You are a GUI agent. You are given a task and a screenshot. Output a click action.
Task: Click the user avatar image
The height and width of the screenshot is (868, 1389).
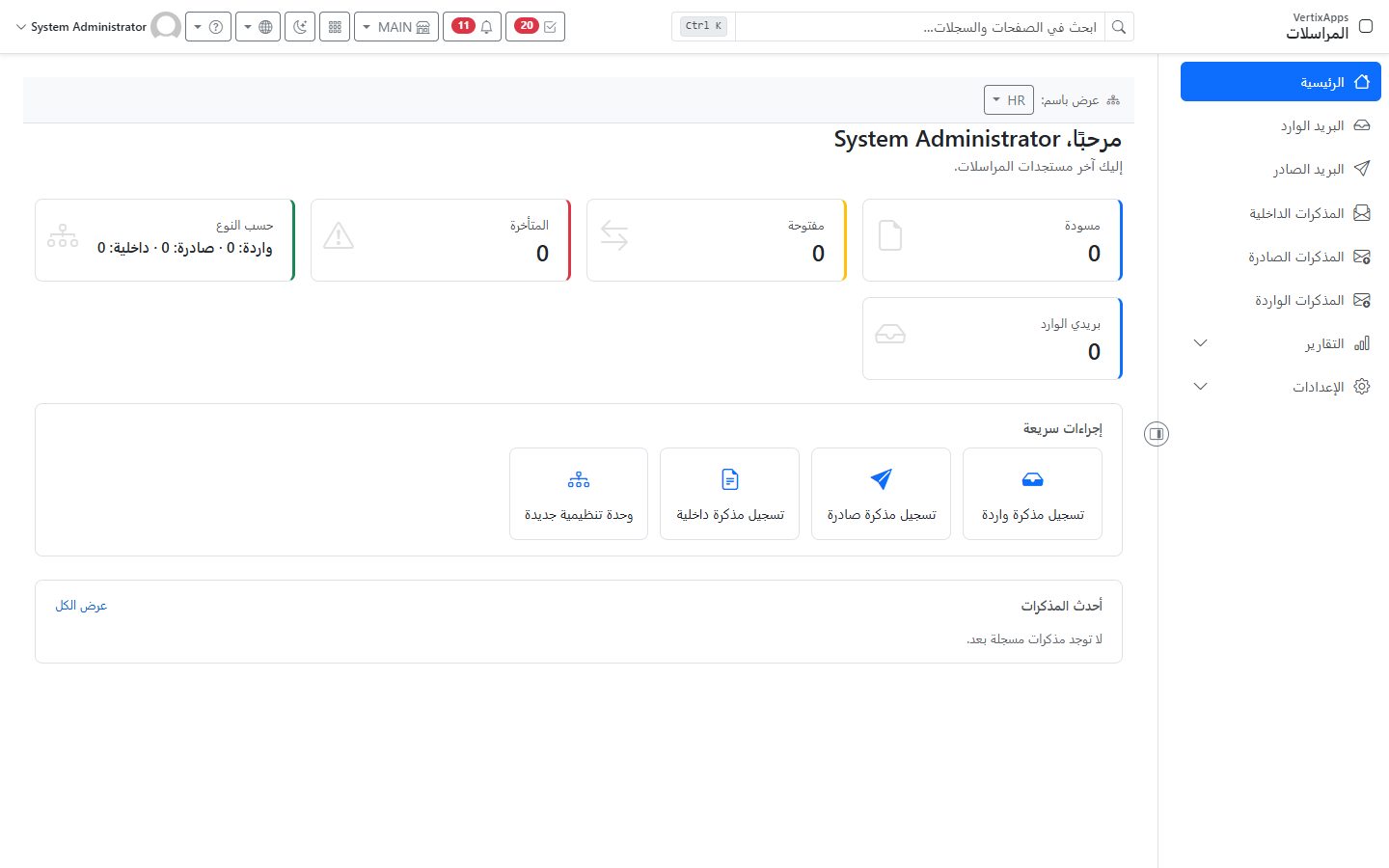click(166, 27)
